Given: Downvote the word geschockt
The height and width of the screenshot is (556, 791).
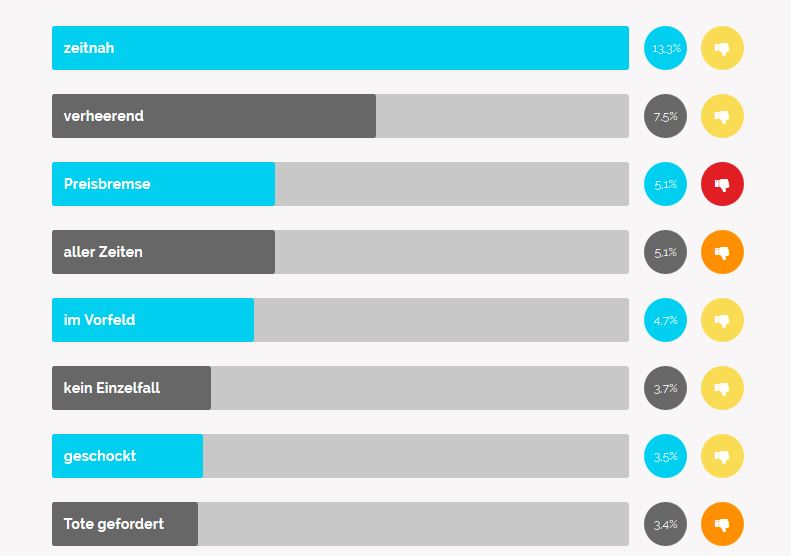Looking at the screenshot, I should tap(722, 456).
